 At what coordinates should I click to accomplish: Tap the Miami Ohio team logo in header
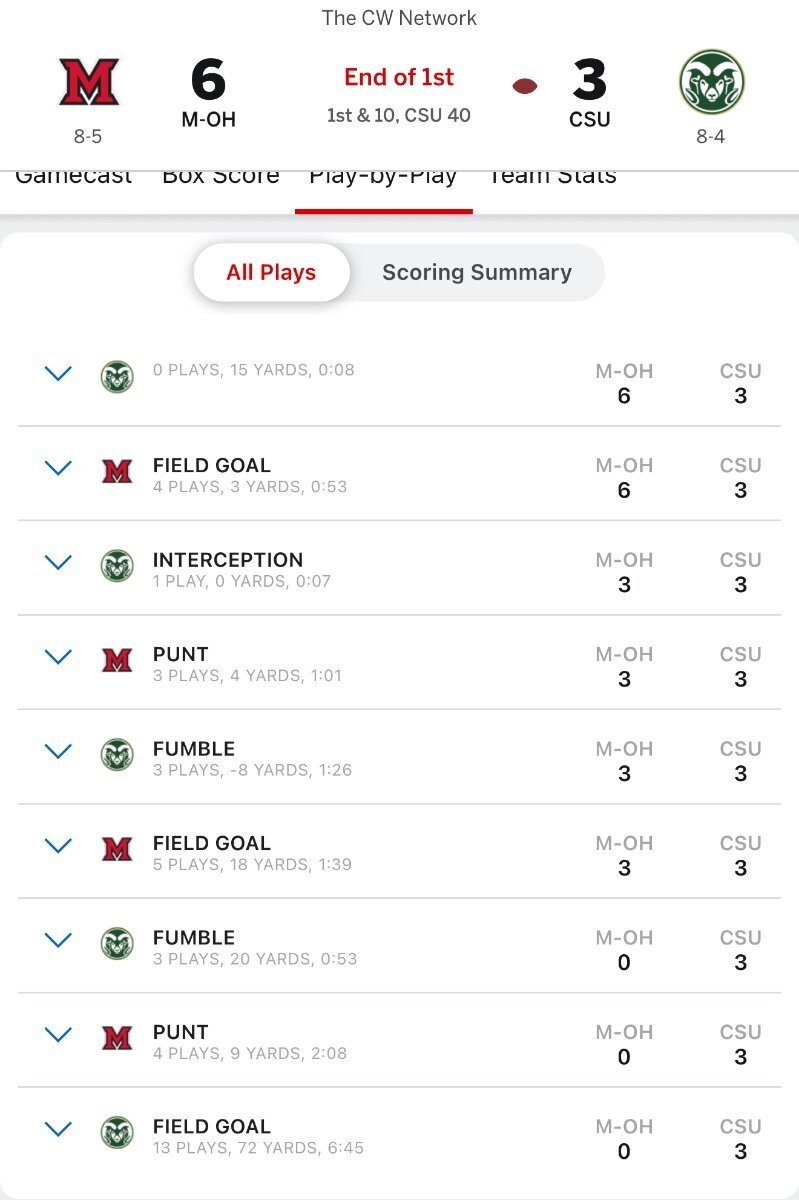[89, 82]
